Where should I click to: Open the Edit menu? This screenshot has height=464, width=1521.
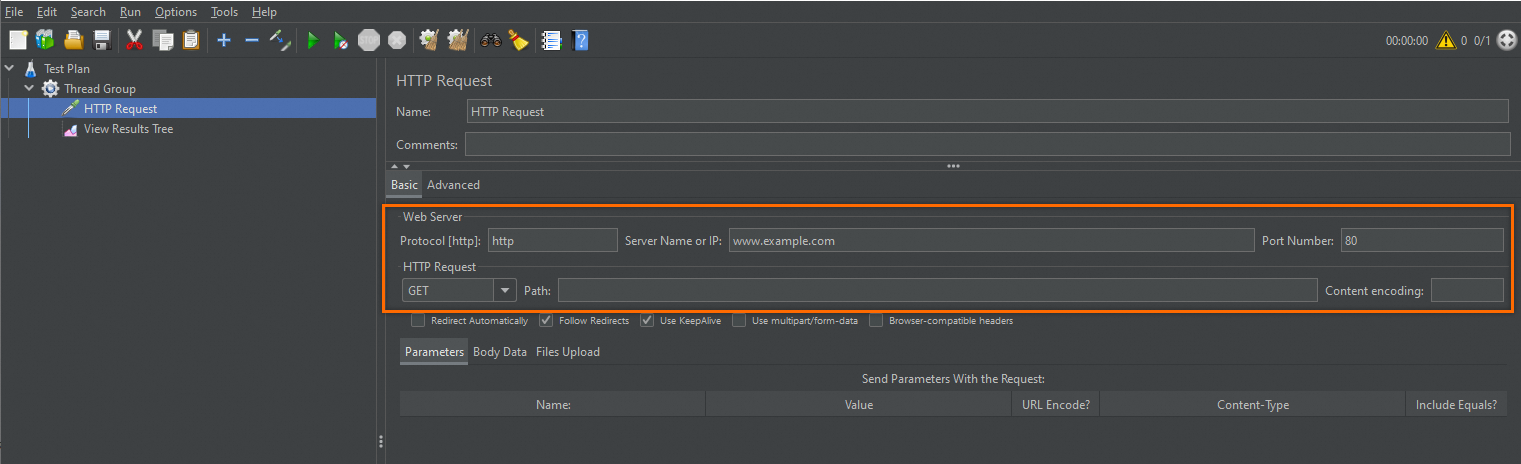47,12
